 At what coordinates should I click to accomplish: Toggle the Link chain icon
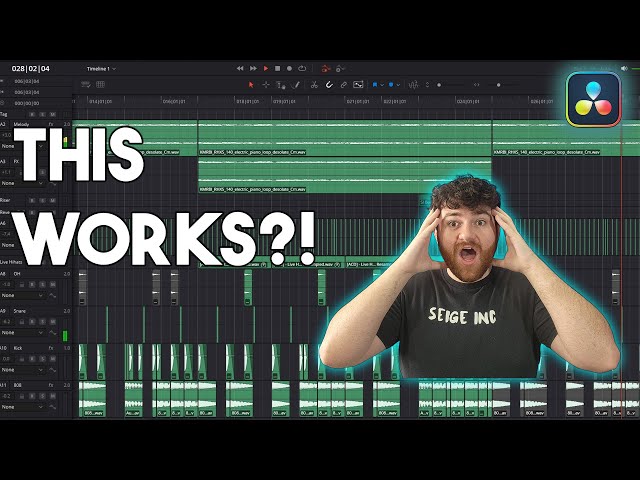point(344,84)
